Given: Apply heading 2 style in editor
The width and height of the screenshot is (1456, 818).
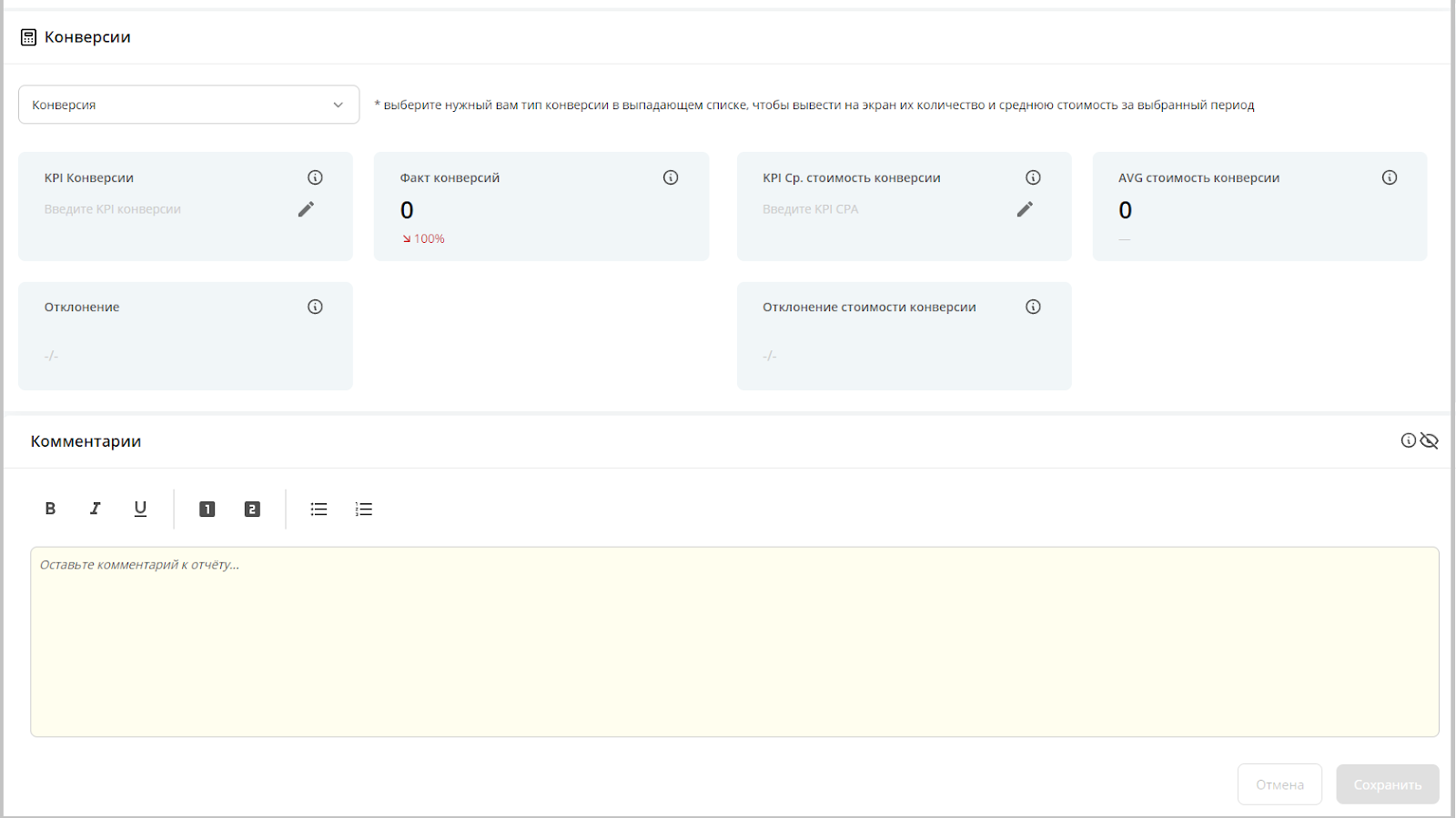Looking at the screenshot, I should (252, 510).
